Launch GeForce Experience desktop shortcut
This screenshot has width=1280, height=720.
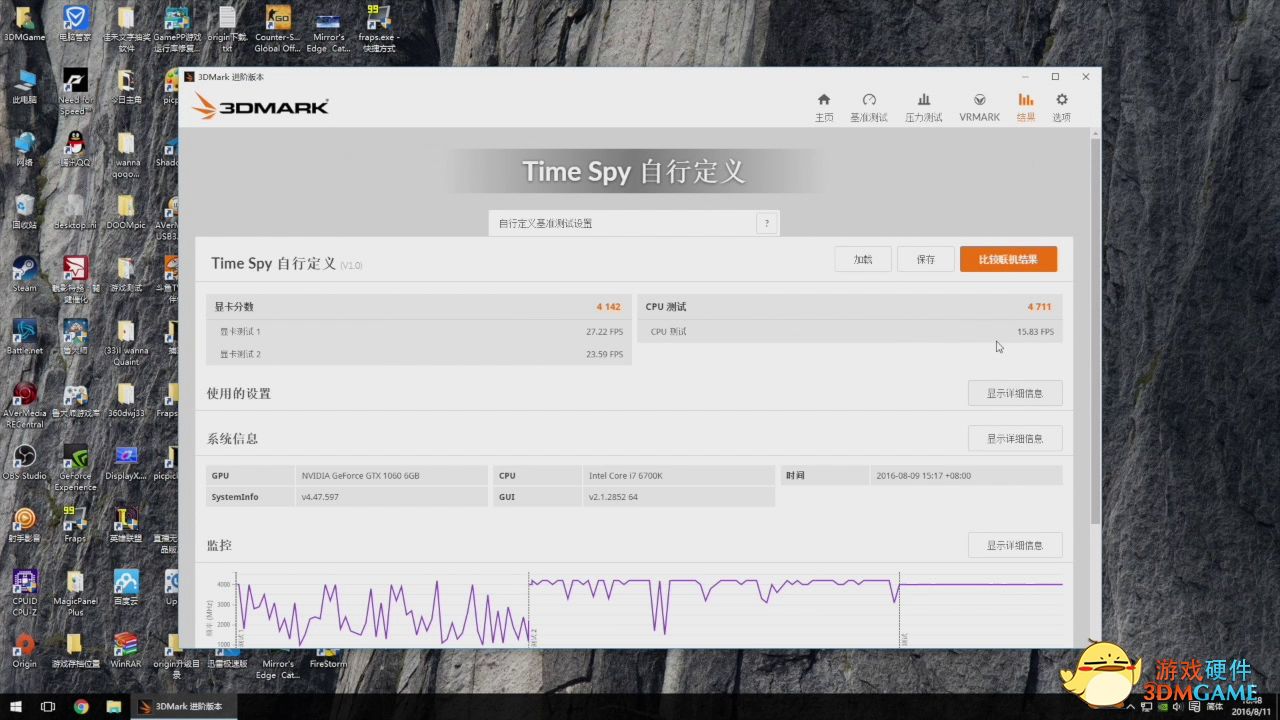click(x=75, y=467)
